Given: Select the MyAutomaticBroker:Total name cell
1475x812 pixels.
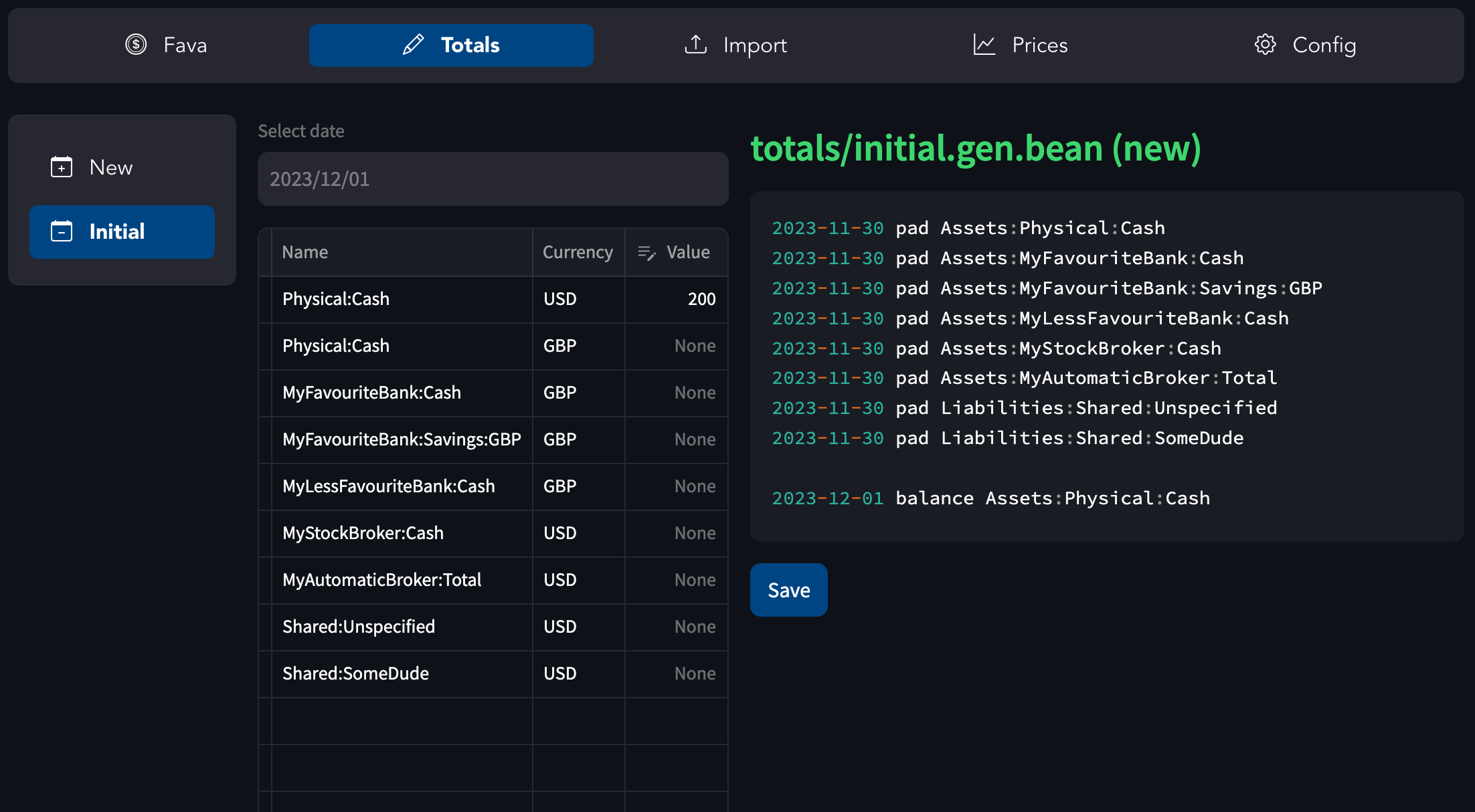Looking at the screenshot, I should tap(402, 581).
